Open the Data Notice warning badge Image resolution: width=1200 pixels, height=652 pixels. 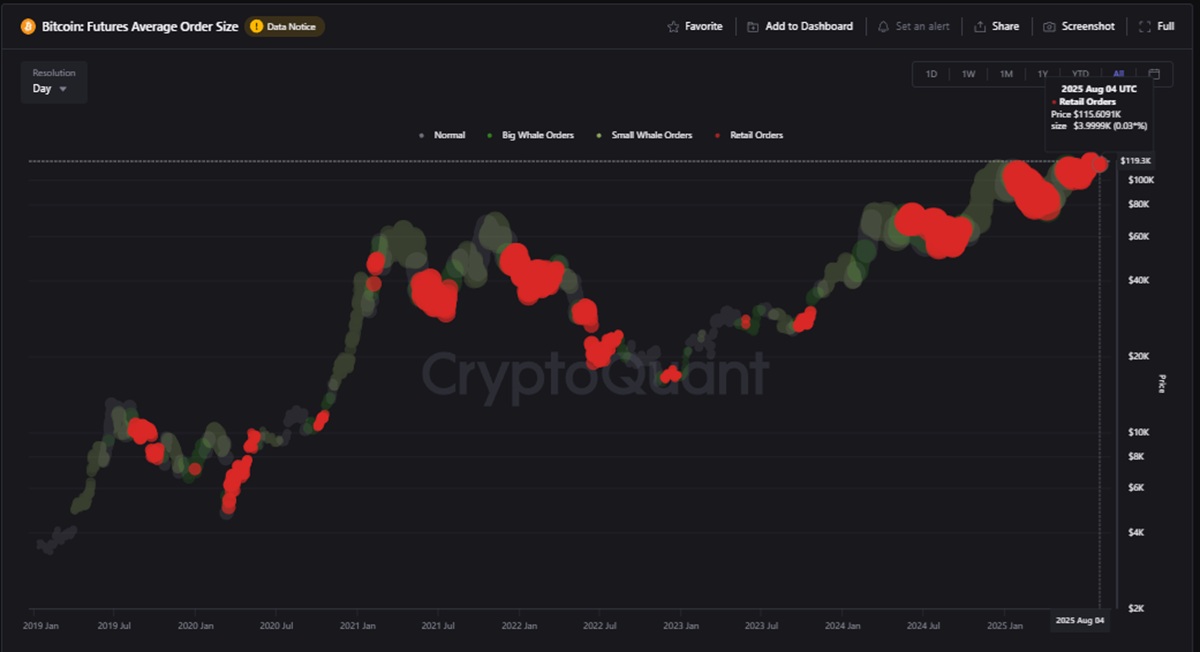(285, 26)
